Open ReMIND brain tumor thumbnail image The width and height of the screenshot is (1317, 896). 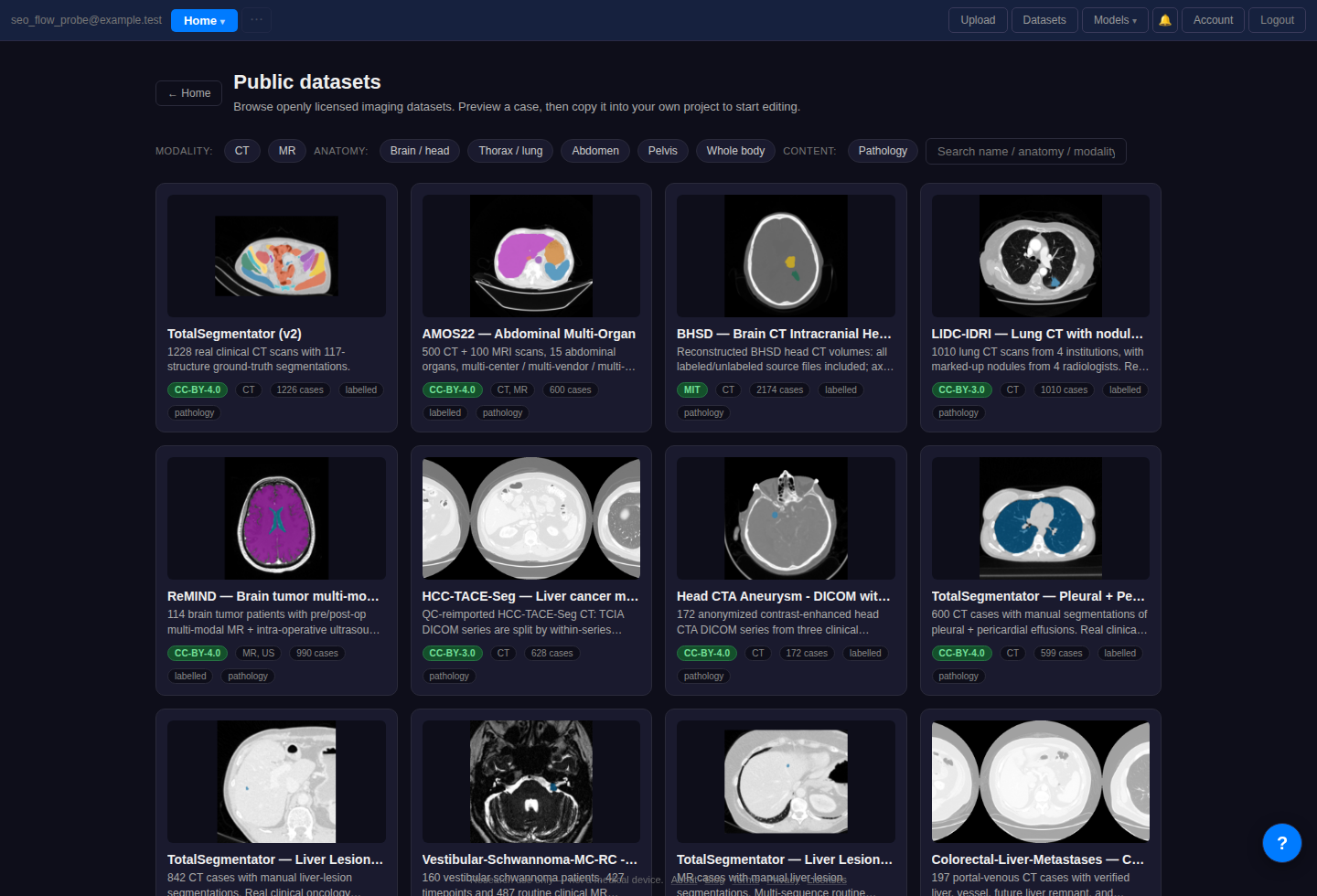(276, 518)
